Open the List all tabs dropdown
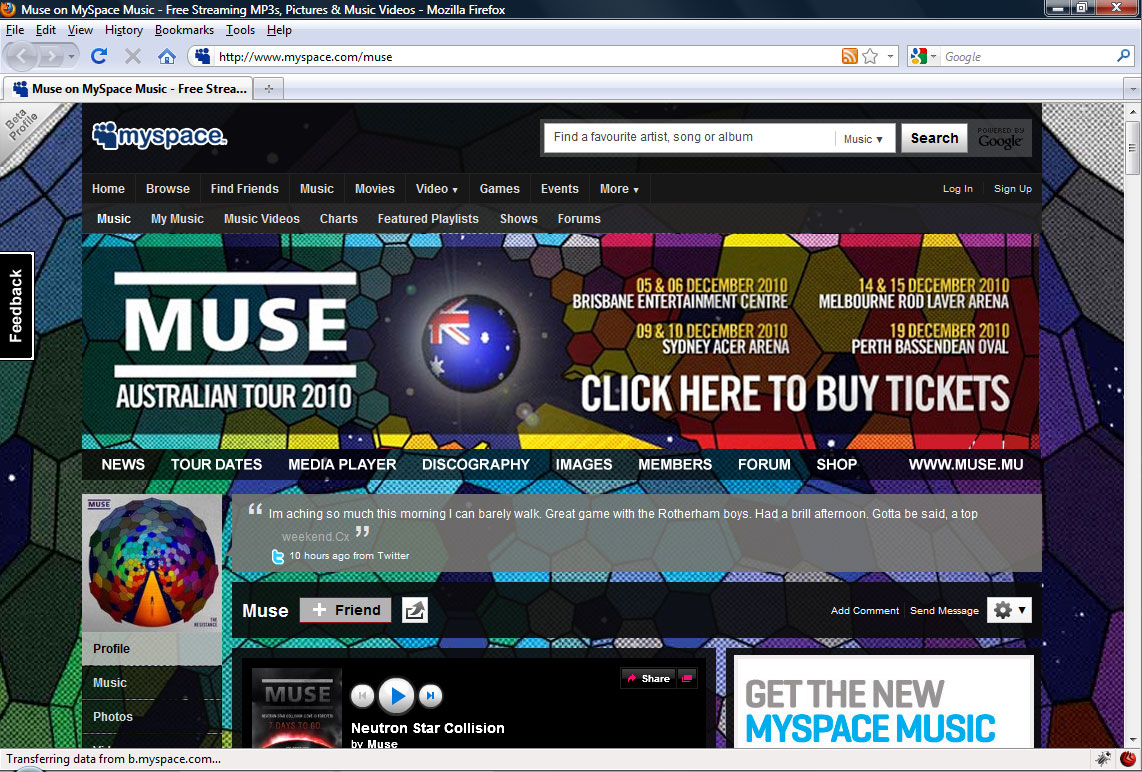Viewport: 1142px width, 772px height. point(1133,89)
